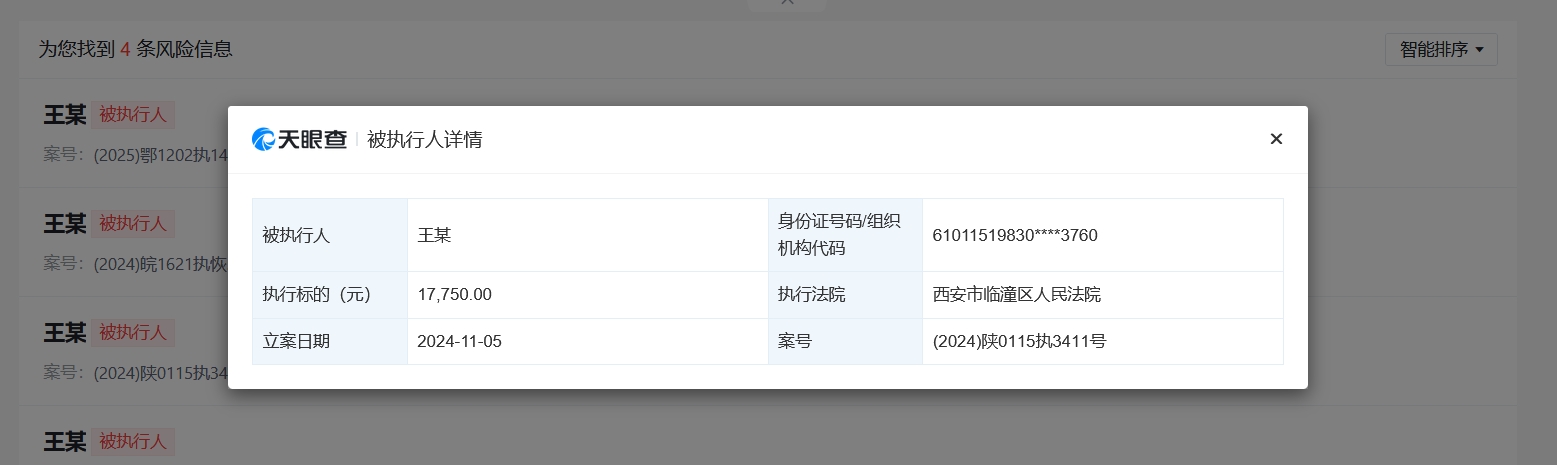The width and height of the screenshot is (1557, 465).
Task: Click the filing date 2024-11-05
Action: 459,341
